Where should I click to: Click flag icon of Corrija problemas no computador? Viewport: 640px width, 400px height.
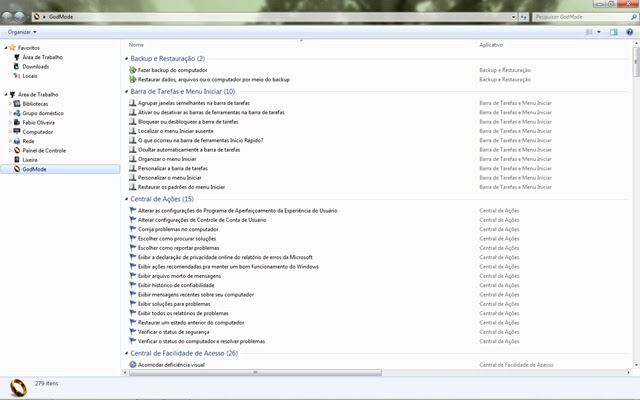(133, 229)
